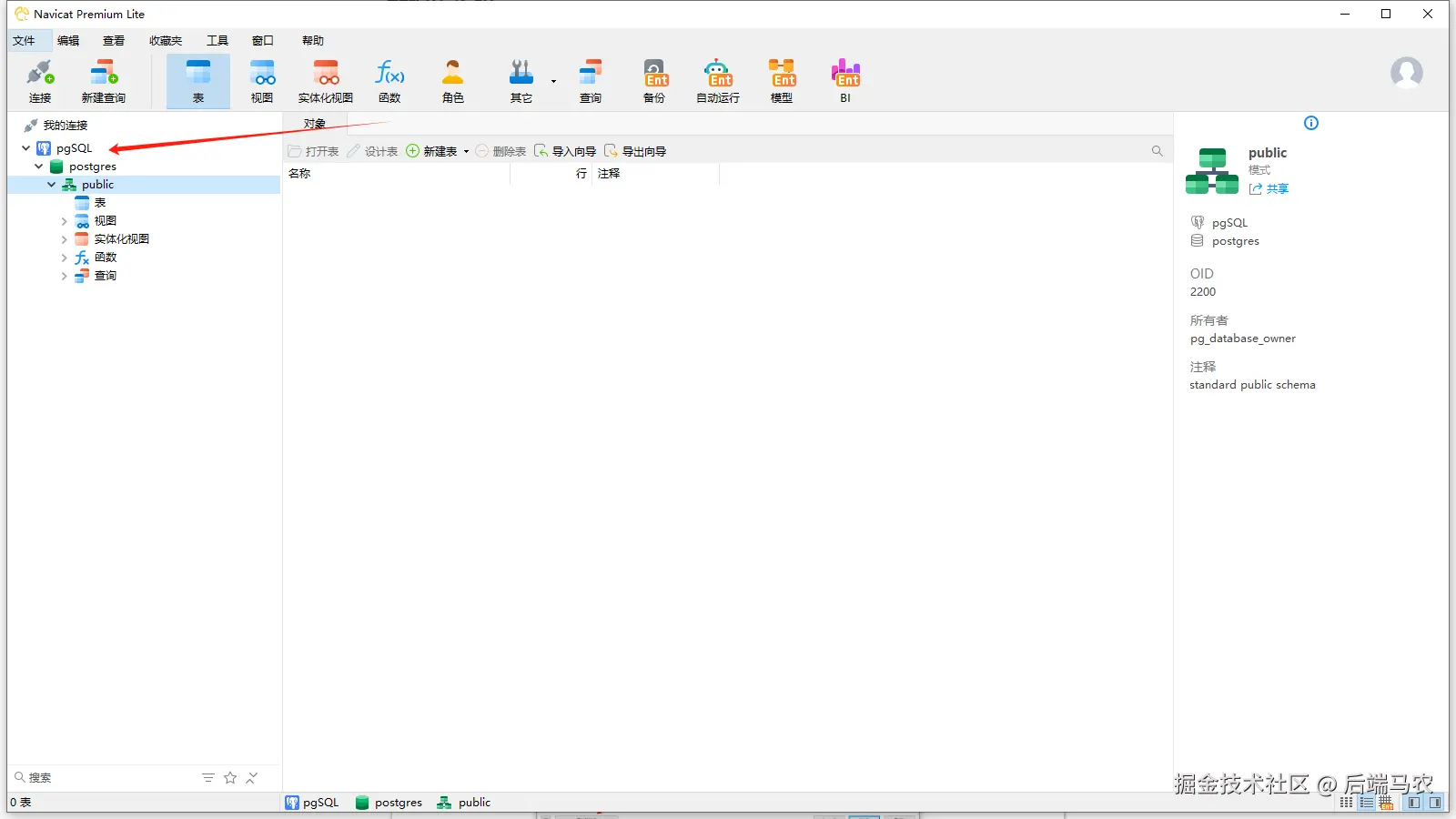Click the collapse-all icon in sidebar search bar
The width and height of the screenshot is (1456, 819).
click(x=252, y=778)
